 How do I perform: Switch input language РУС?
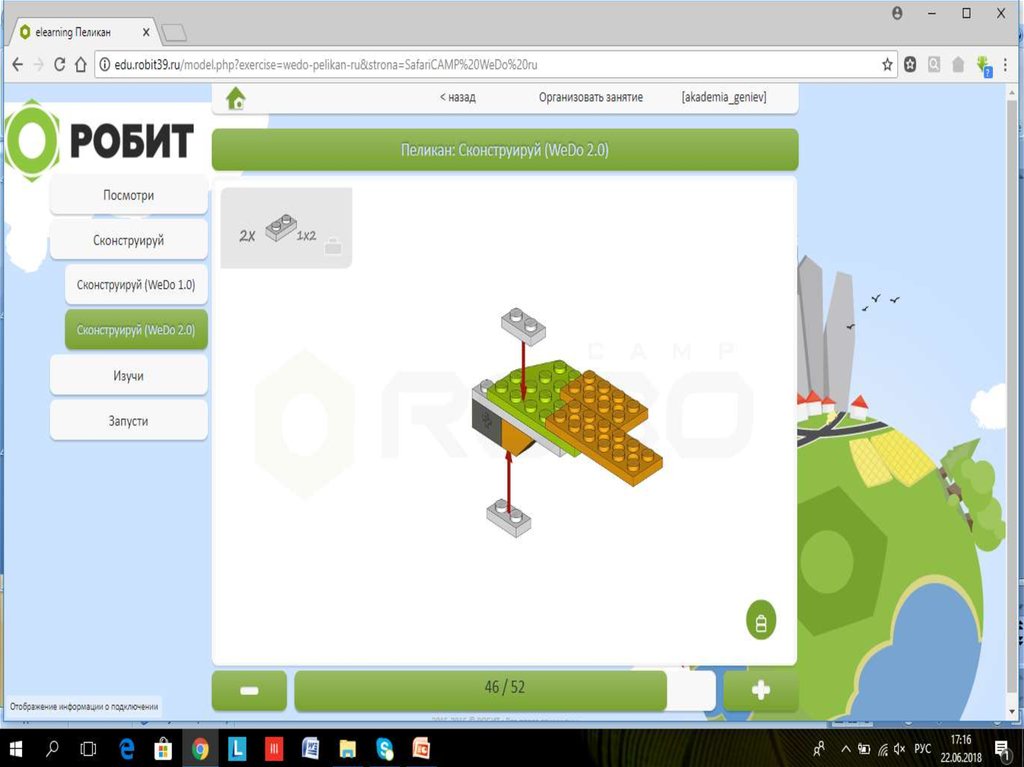coord(922,749)
